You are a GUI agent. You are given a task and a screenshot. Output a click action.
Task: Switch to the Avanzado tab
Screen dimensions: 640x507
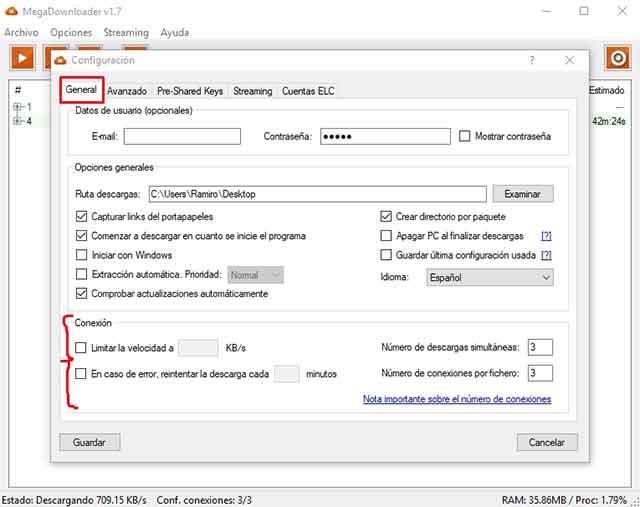tap(128, 91)
